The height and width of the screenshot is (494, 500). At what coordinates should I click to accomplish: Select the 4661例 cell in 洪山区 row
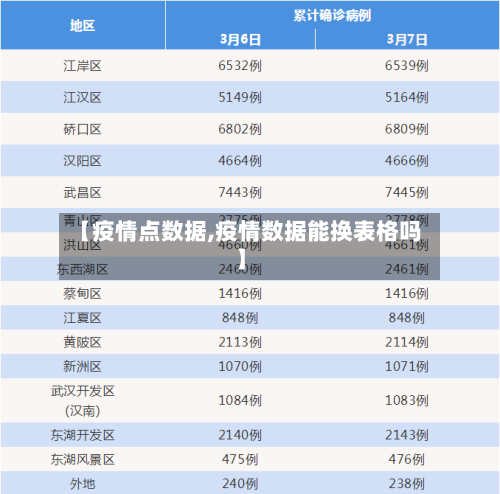[x=407, y=245]
